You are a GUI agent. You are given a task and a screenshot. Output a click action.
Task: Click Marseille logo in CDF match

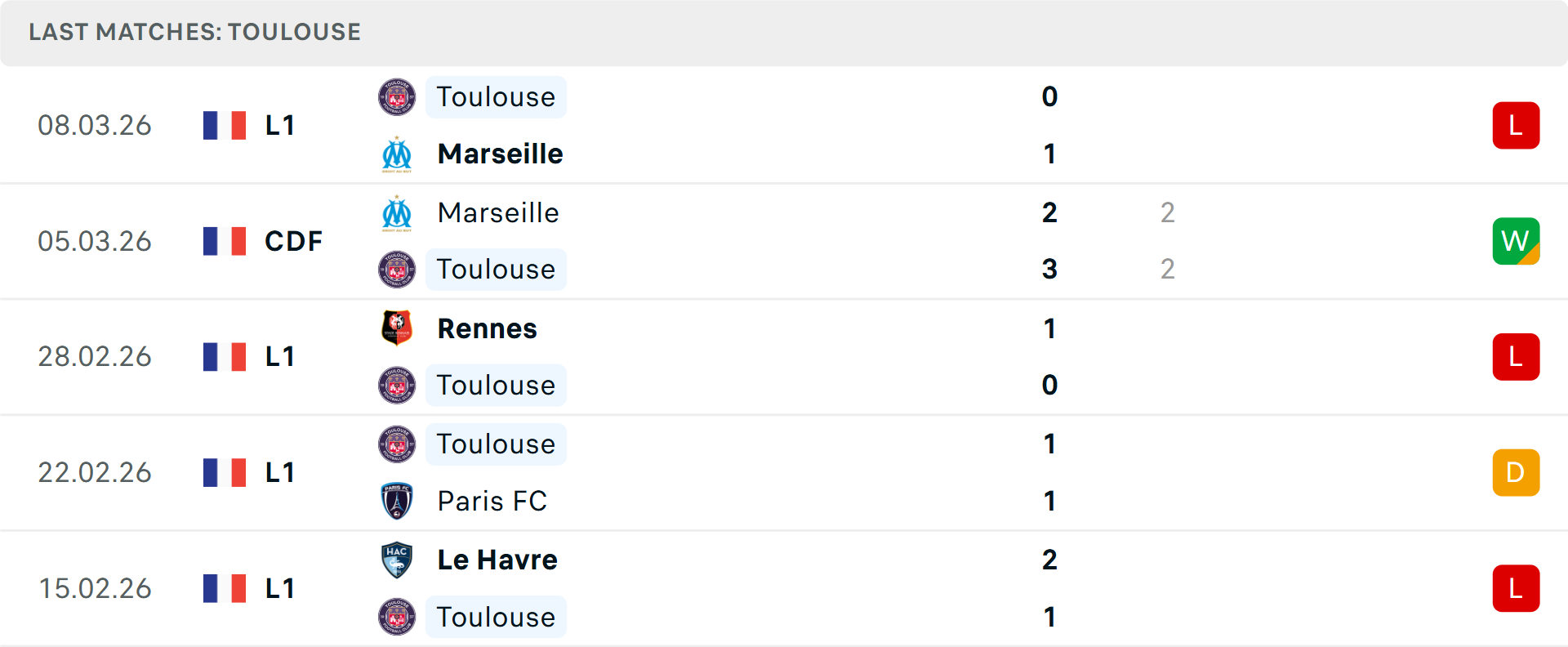tap(397, 213)
